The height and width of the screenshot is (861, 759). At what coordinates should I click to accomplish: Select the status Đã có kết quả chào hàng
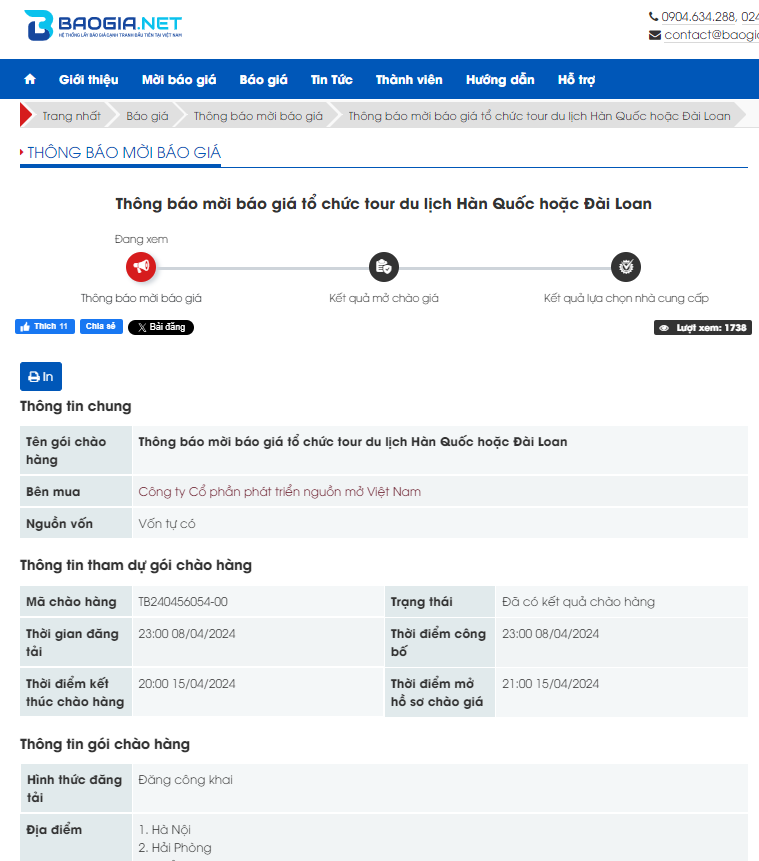(578, 602)
